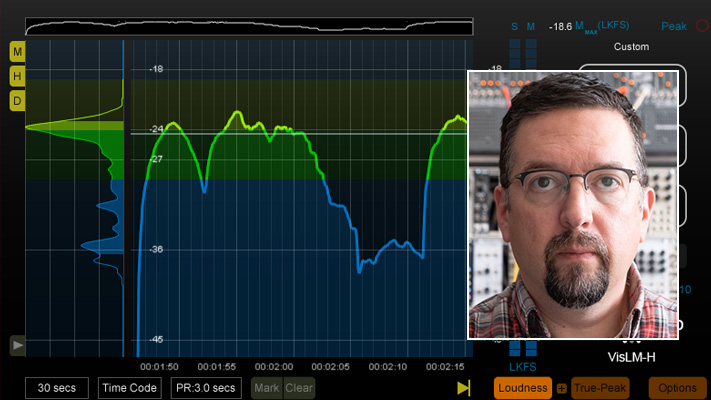Switch to the Loudness view

523,388
